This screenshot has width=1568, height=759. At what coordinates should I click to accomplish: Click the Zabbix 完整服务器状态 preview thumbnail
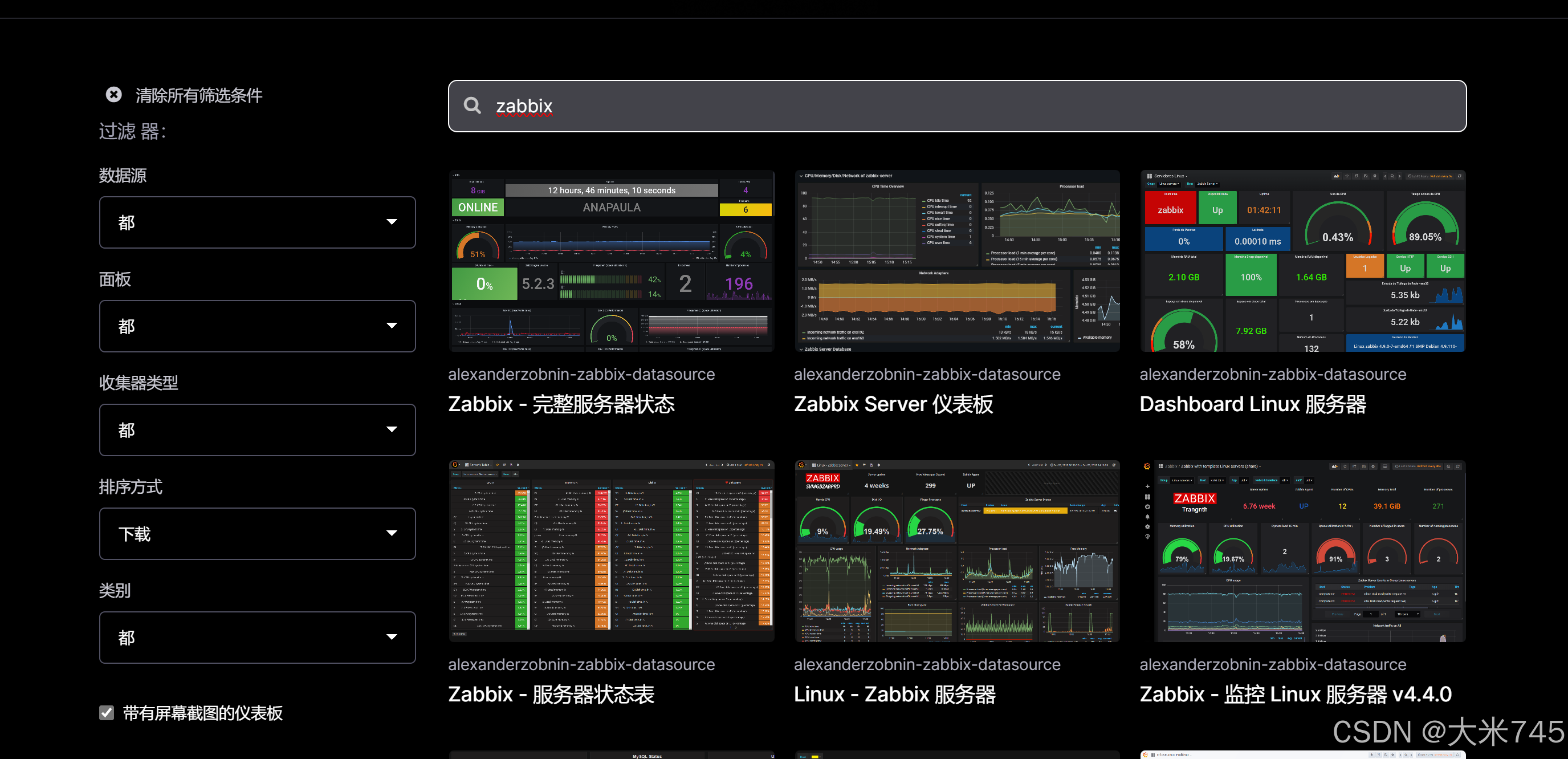(x=611, y=262)
